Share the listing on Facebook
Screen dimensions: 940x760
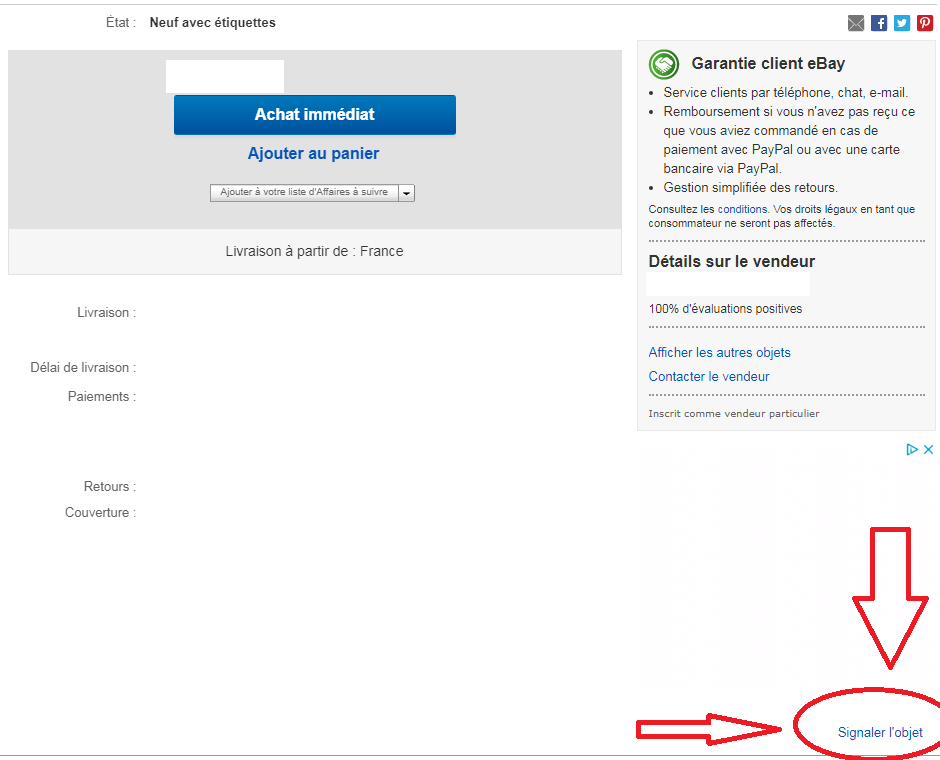(x=879, y=23)
